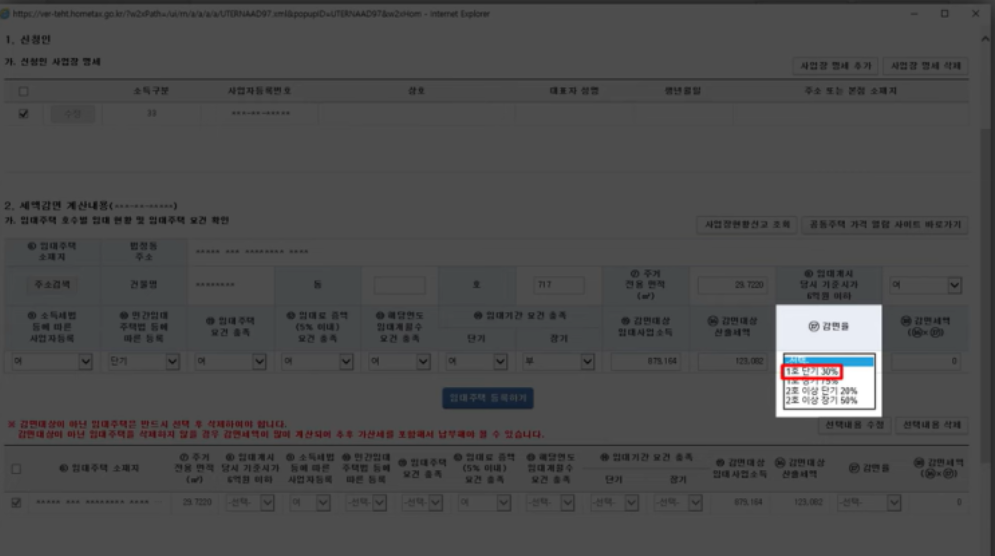
Task: Open the 소득세법 사업자등록 dropdown in the input form
Action: [52, 361]
